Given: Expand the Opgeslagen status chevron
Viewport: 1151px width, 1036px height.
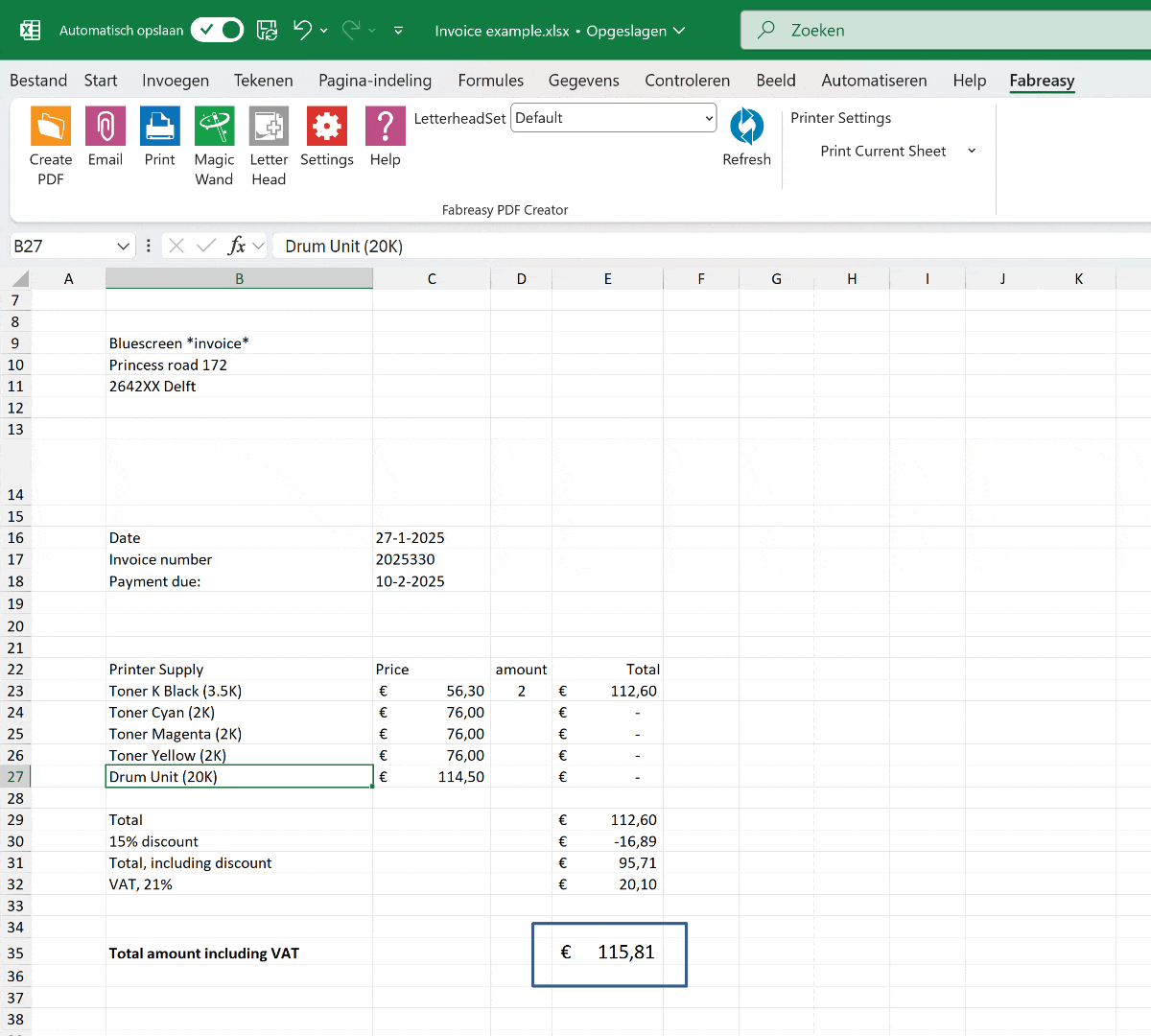Looking at the screenshot, I should pyautogui.click(x=681, y=30).
